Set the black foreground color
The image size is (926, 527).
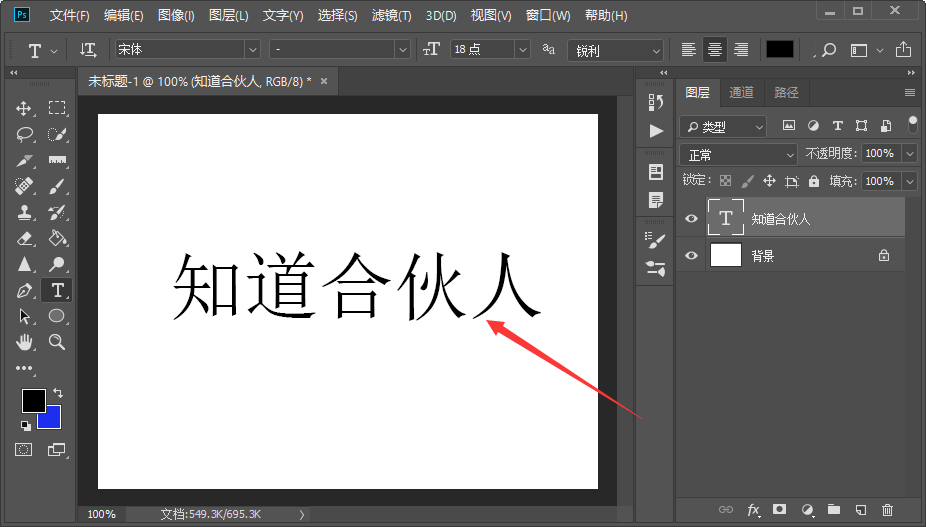point(32,399)
